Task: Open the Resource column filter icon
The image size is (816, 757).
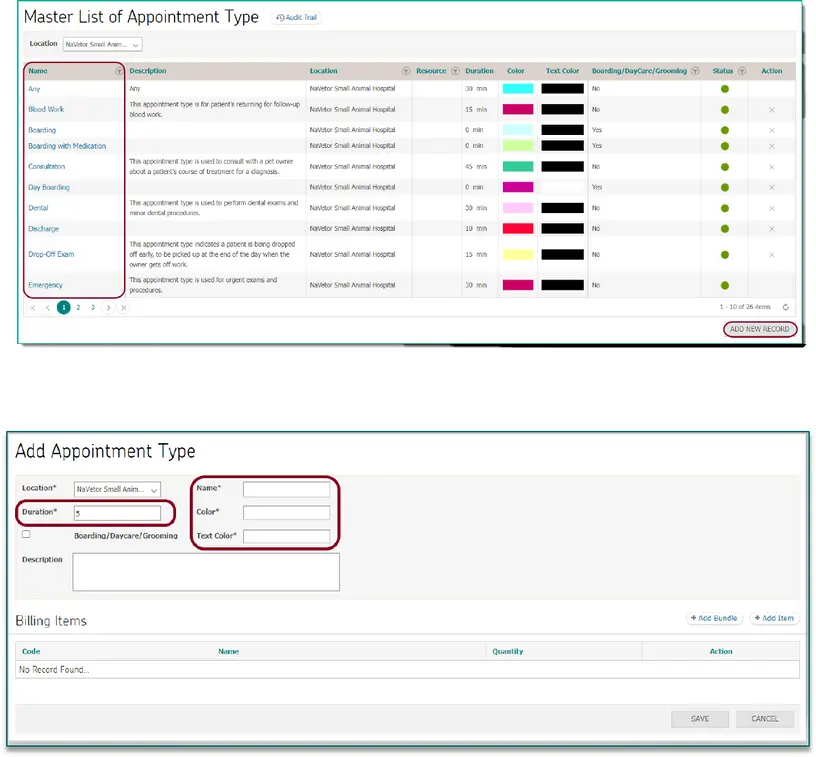Action: (x=455, y=71)
